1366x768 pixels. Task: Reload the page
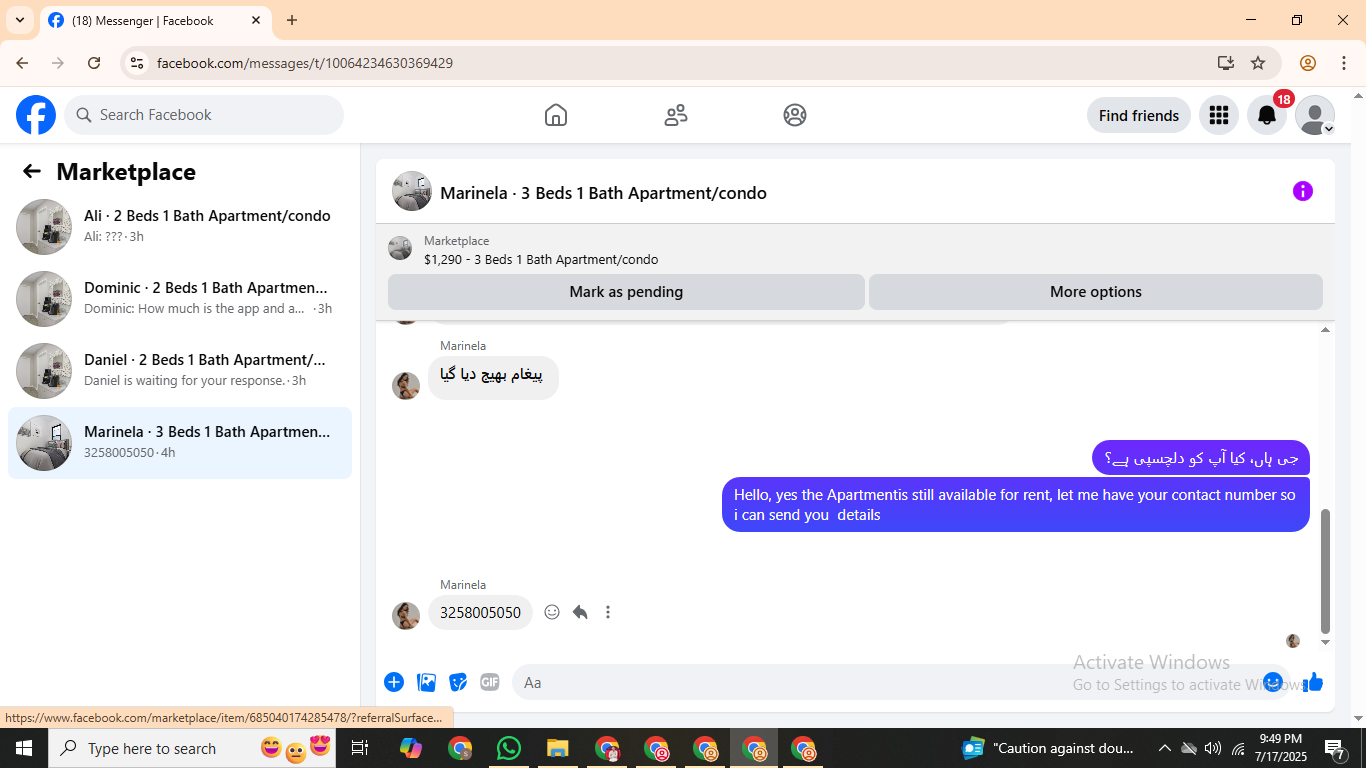pos(94,63)
